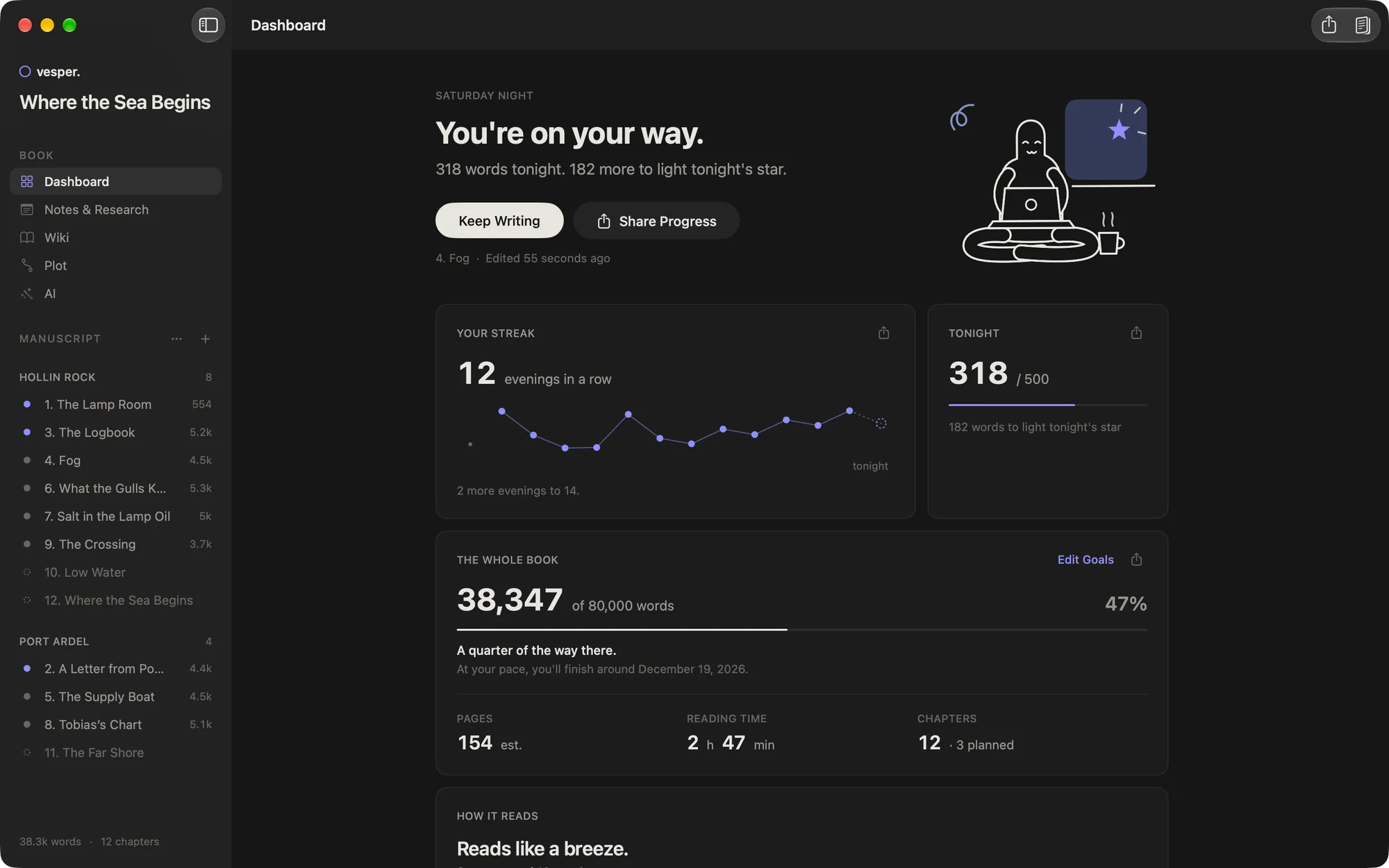Screen dimensions: 1389x868
Task: Click the book title Where the Sea Begins
Action: point(115,102)
